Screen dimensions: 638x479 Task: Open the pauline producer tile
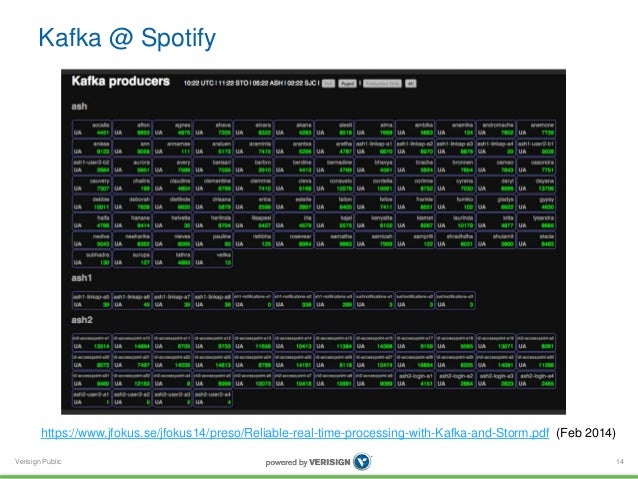coord(213,240)
